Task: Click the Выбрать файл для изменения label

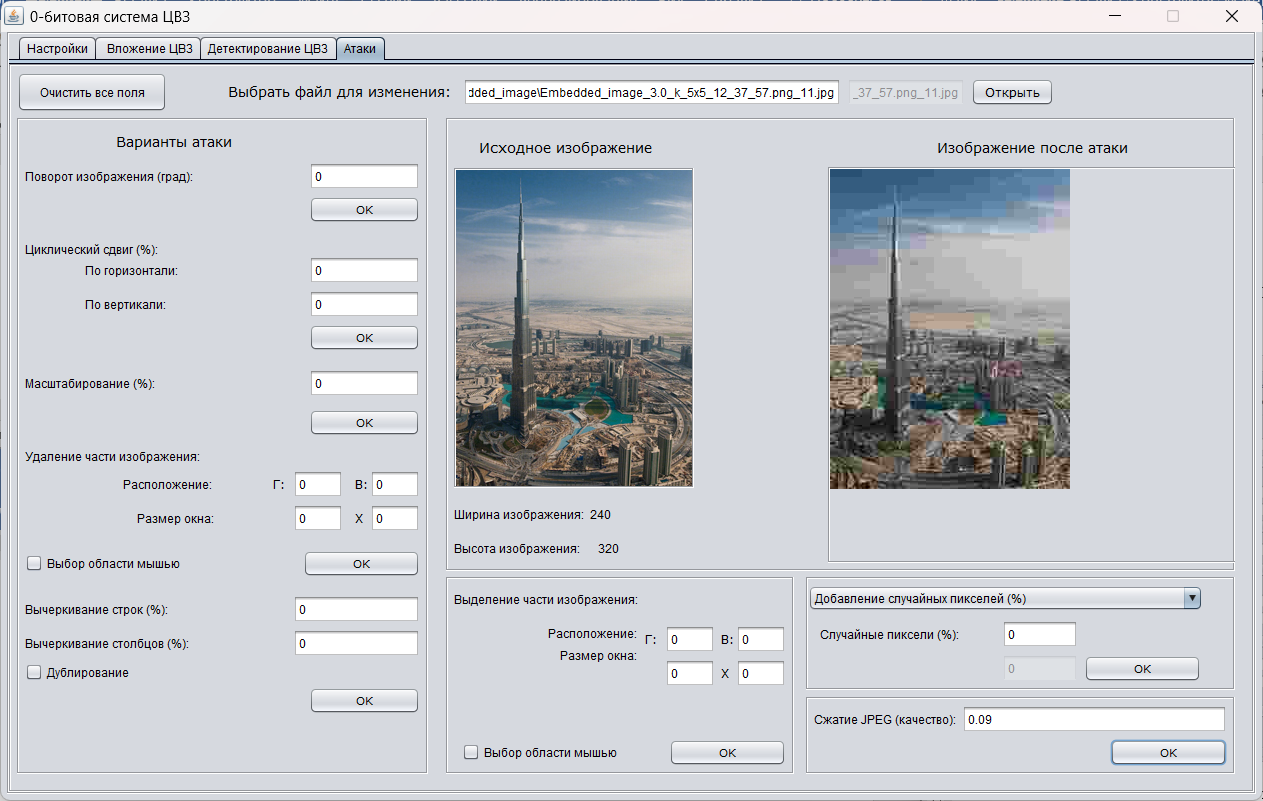Action: coord(340,92)
